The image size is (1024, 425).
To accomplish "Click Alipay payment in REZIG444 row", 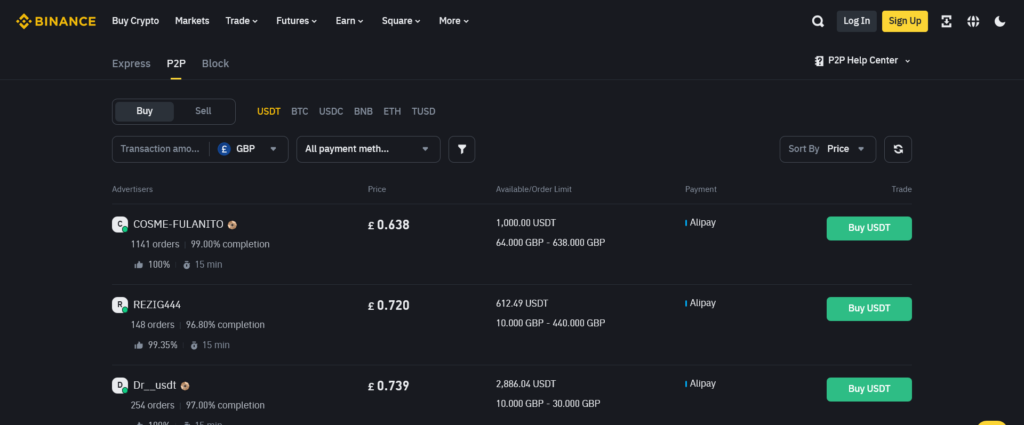I will click(x=700, y=304).
